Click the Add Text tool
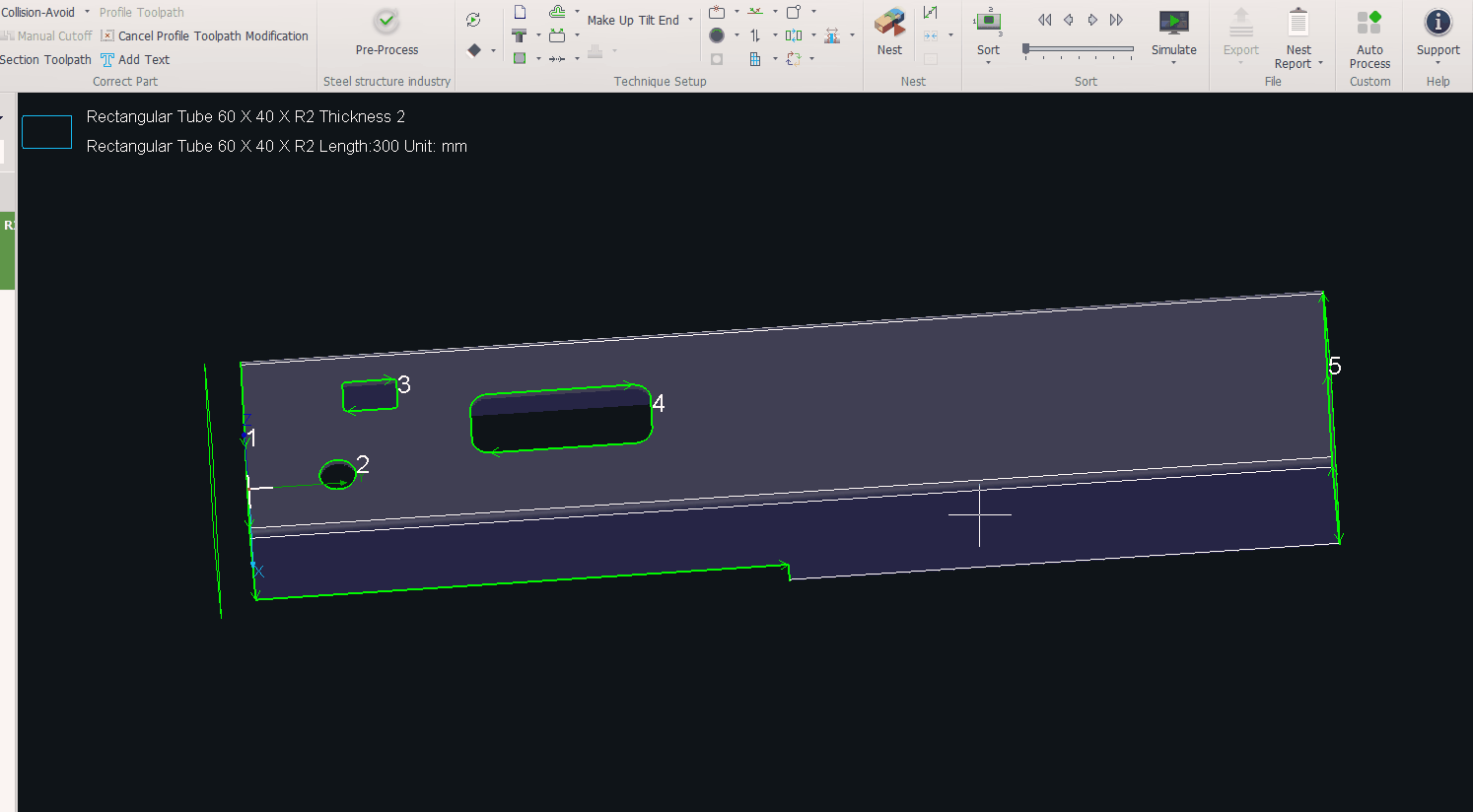The width and height of the screenshot is (1473, 812). pos(135,60)
